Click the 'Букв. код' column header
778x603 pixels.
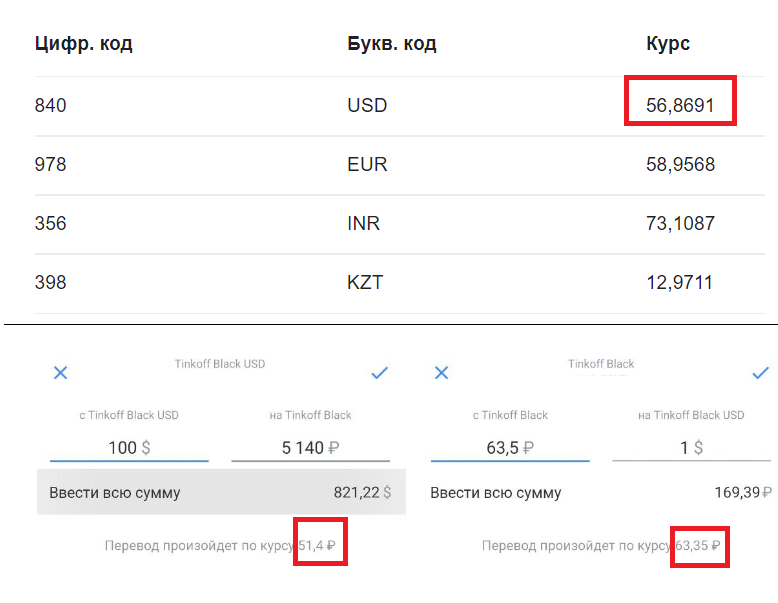[x=391, y=44]
